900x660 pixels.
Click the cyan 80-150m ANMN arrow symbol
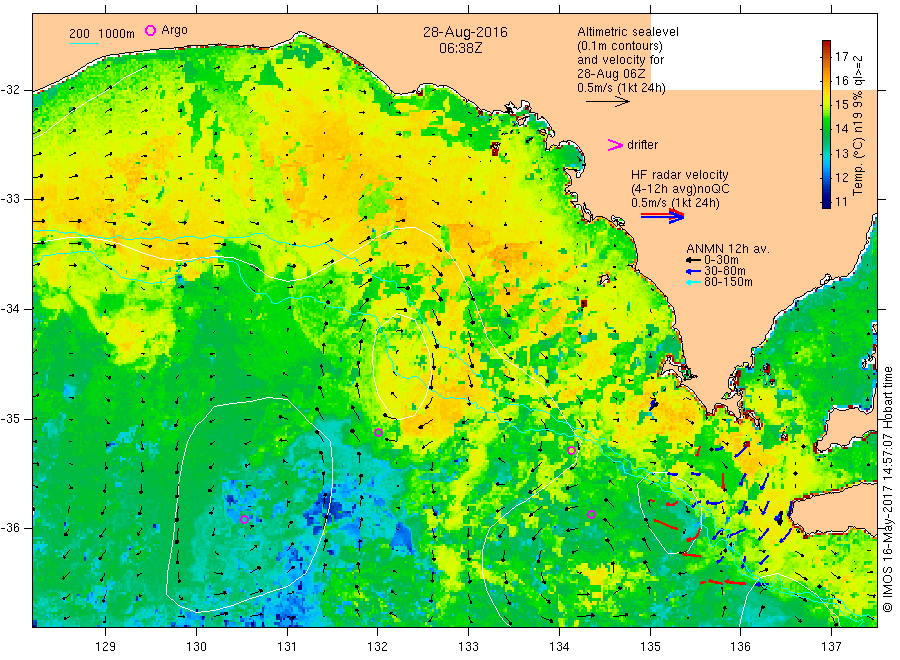tap(693, 282)
